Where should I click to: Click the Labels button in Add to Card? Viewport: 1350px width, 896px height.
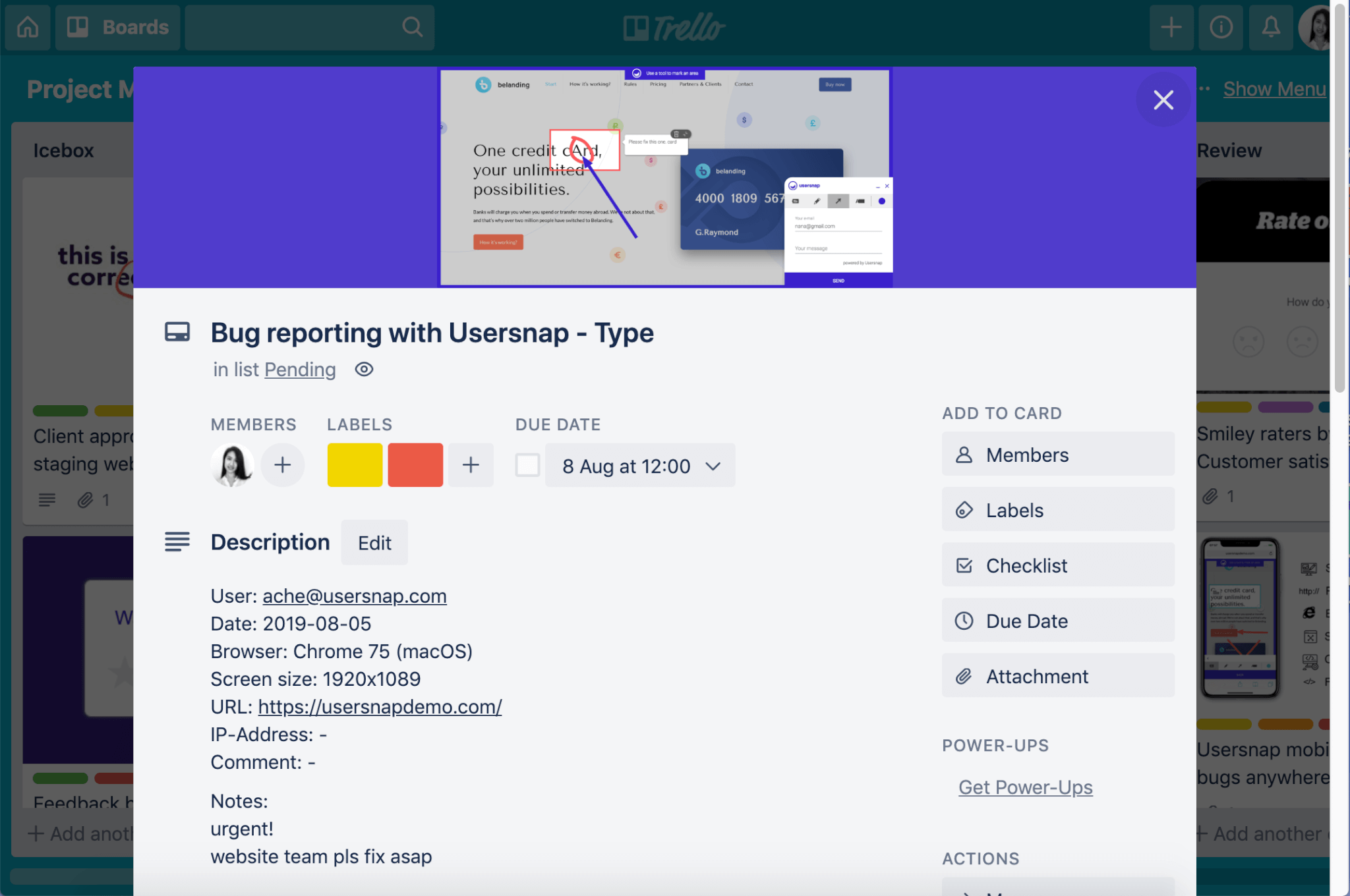click(1058, 510)
